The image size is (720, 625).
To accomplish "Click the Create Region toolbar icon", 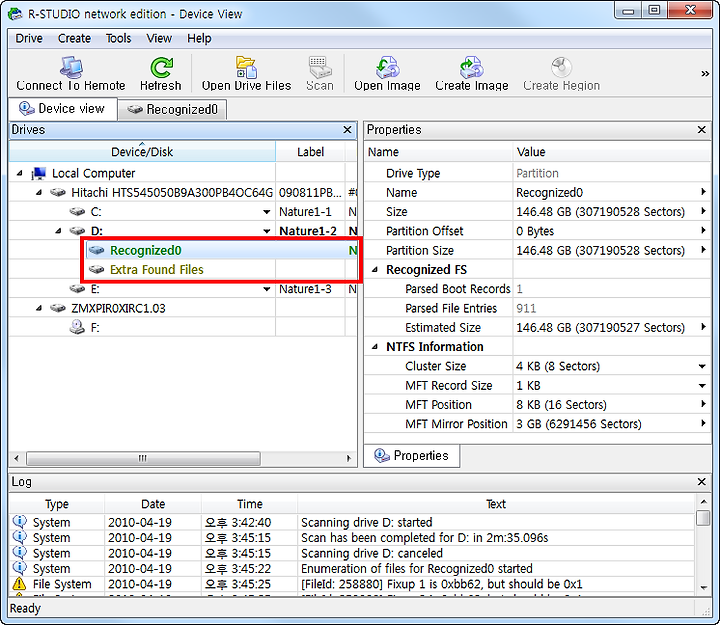I will [561, 67].
